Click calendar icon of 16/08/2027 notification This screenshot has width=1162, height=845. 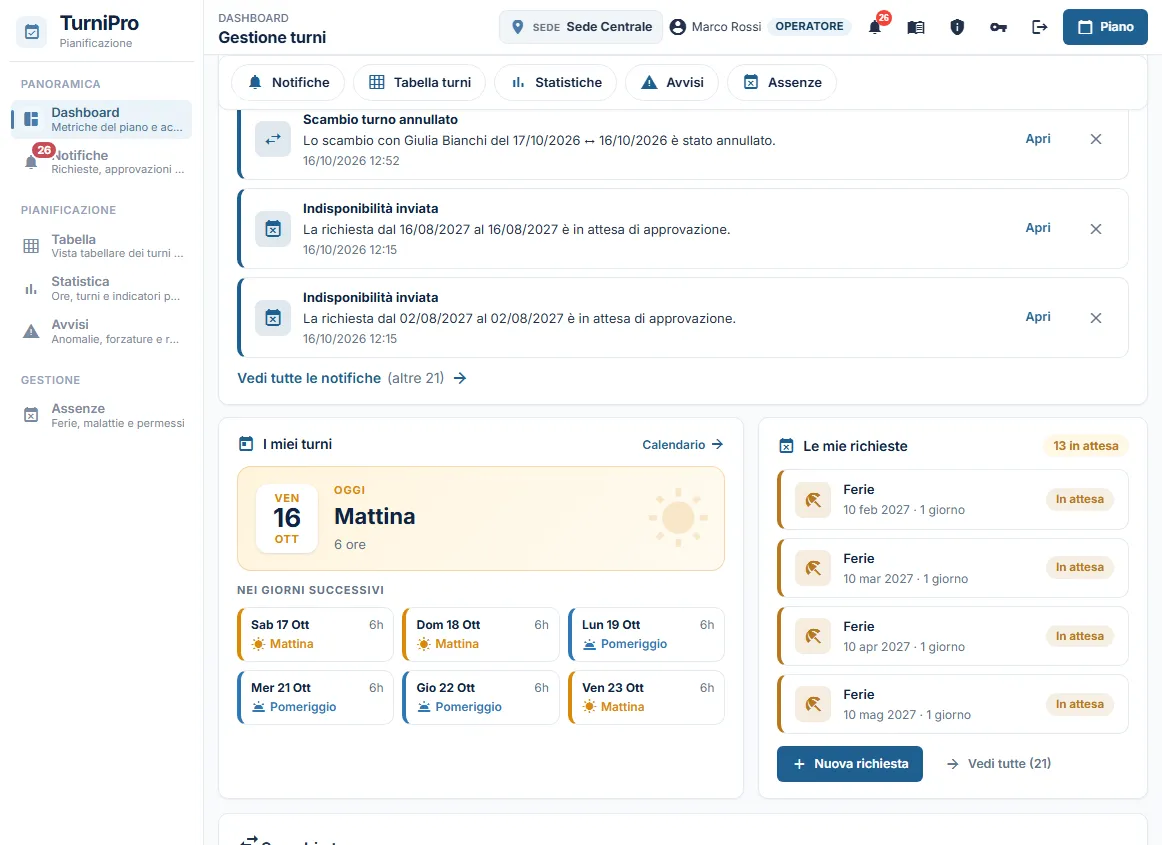(273, 229)
